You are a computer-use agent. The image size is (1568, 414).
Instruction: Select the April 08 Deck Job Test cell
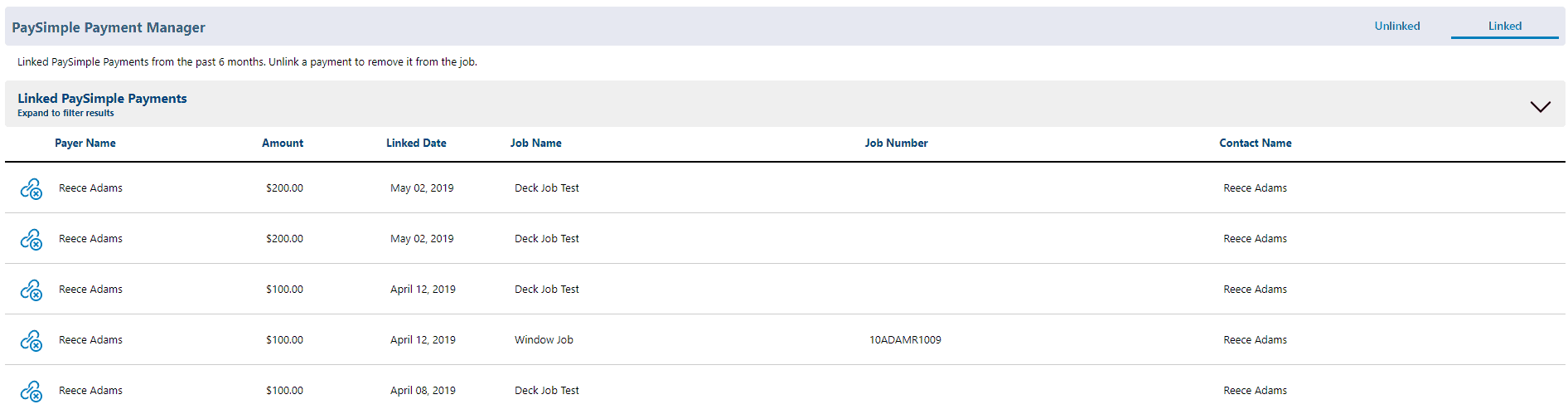(x=547, y=390)
